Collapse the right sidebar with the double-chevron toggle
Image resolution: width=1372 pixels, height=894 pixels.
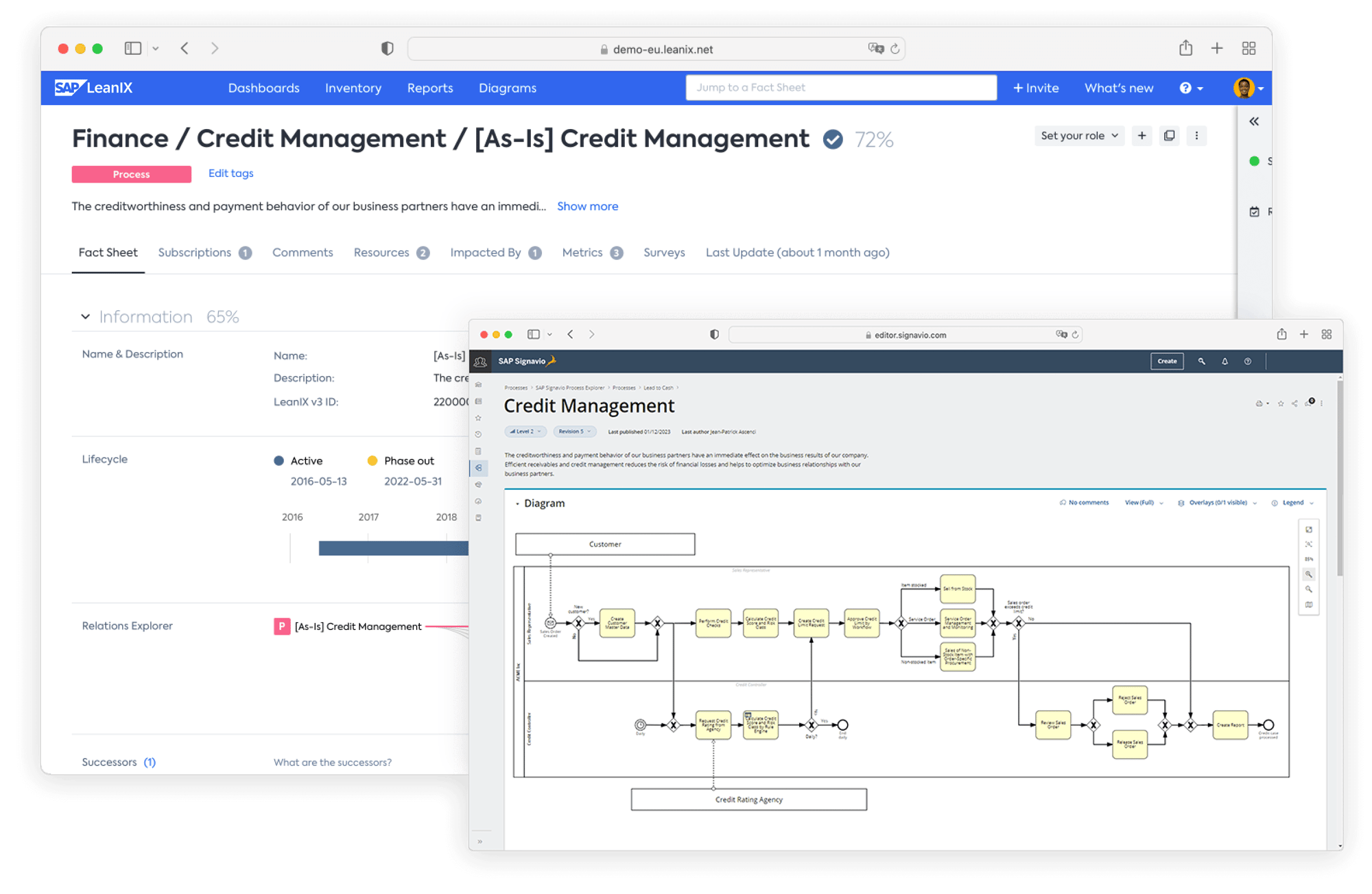1254,121
